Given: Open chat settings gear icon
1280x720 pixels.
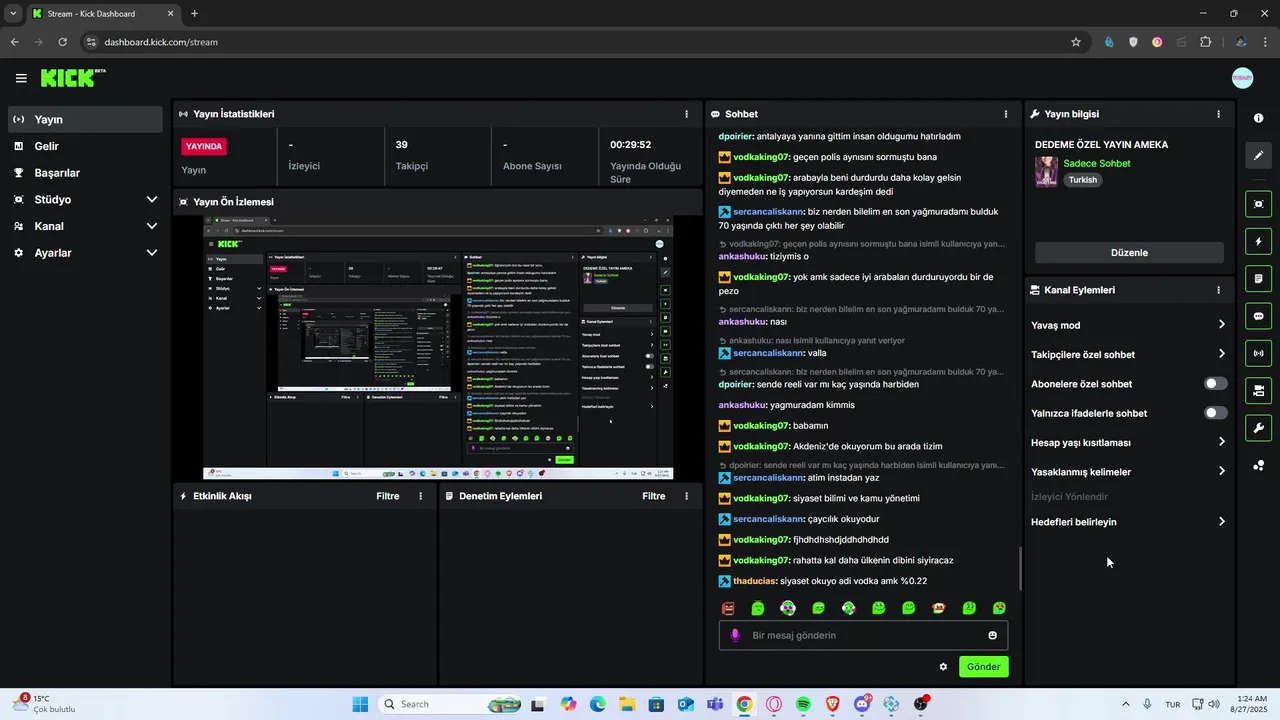Looking at the screenshot, I should click(943, 667).
